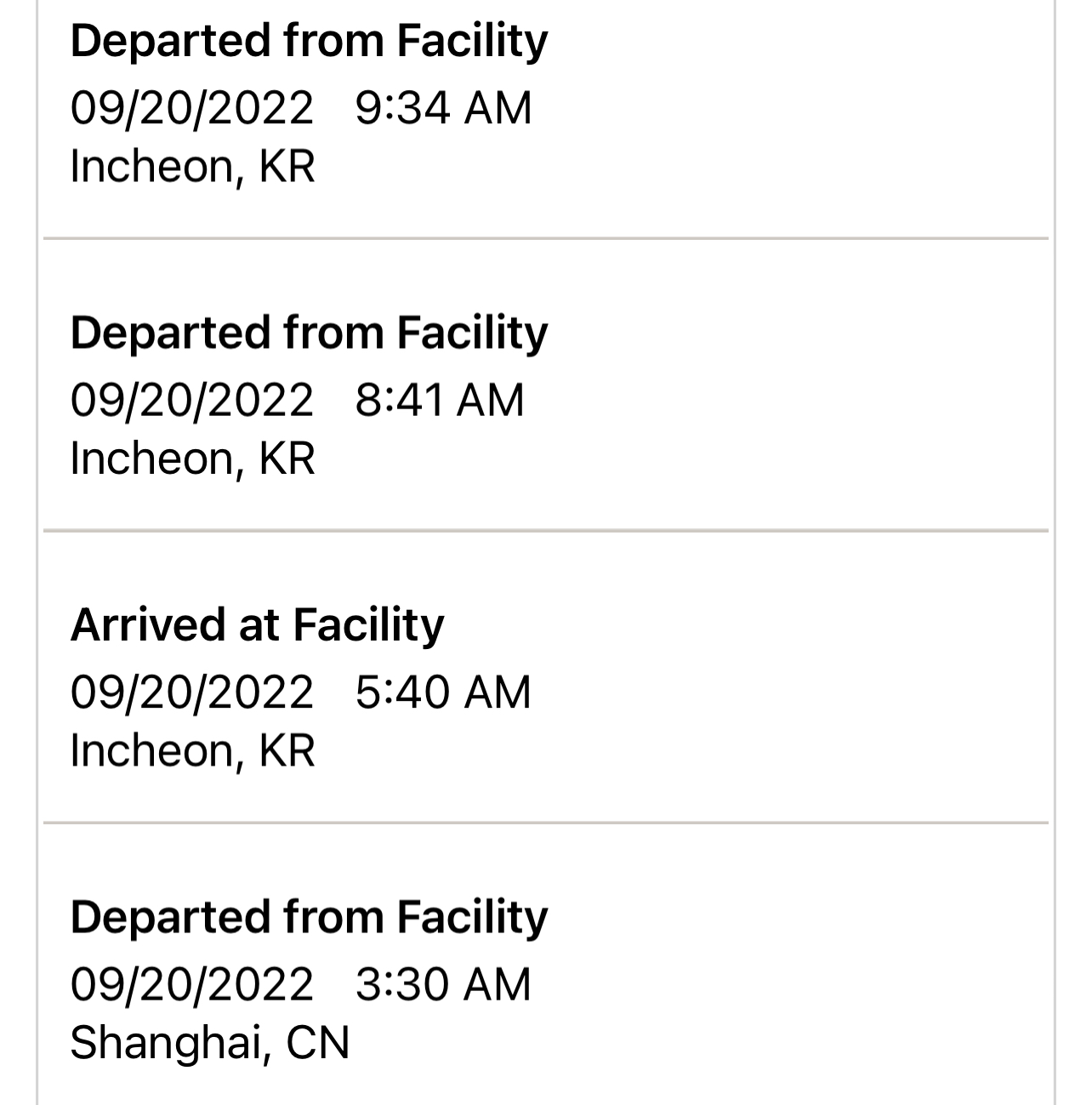The image size is (1092, 1105).
Task: Click the Departed from Facility heading at 9:34 AM
Action: tap(309, 41)
